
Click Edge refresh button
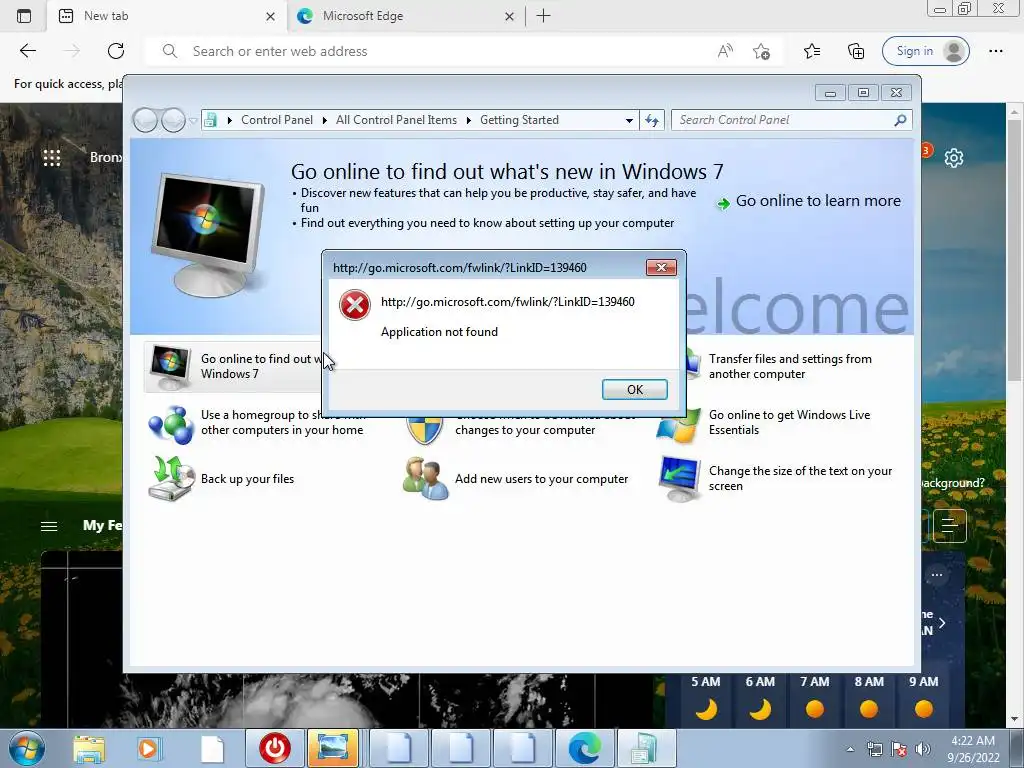[116, 51]
